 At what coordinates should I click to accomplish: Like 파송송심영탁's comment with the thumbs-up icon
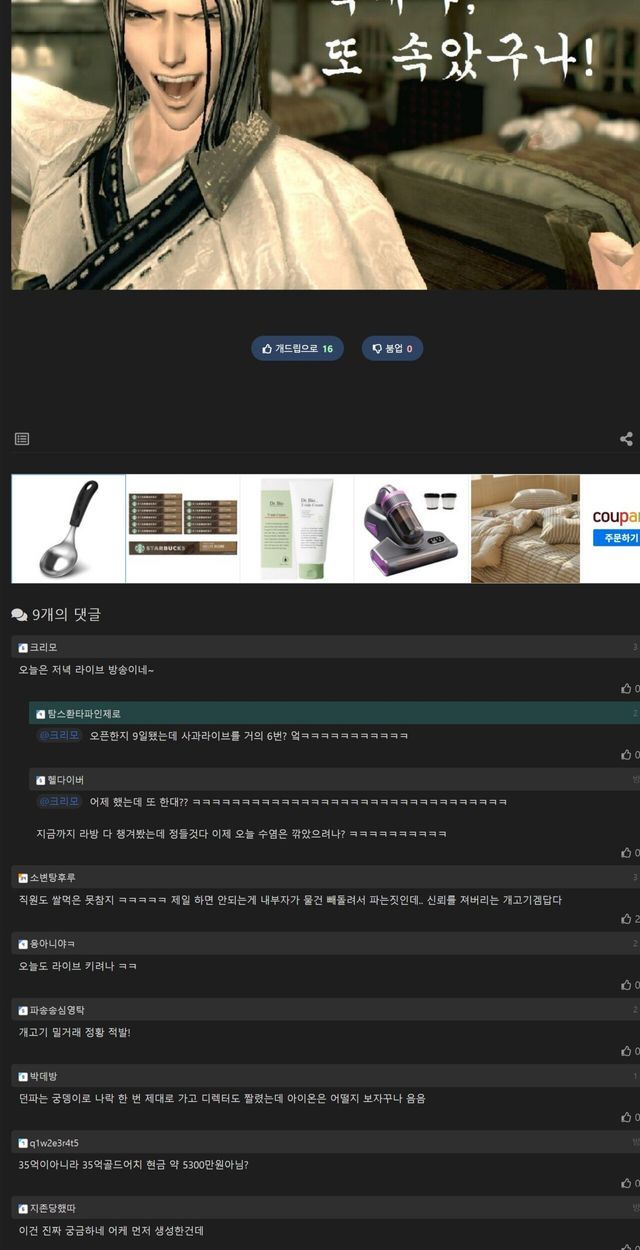pyautogui.click(x=626, y=1051)
